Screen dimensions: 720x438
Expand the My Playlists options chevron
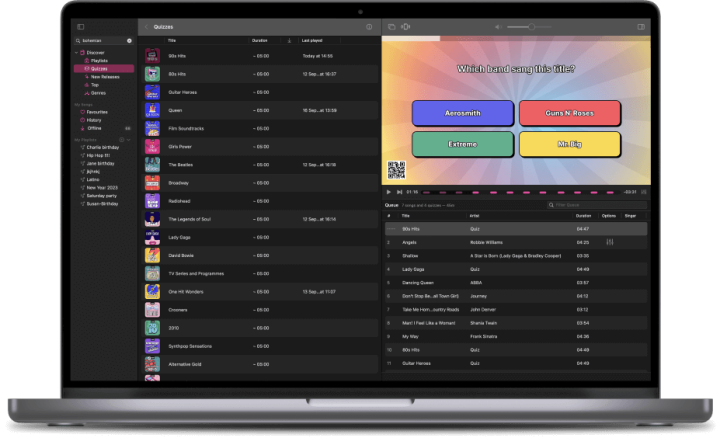[x=127, y=139]
